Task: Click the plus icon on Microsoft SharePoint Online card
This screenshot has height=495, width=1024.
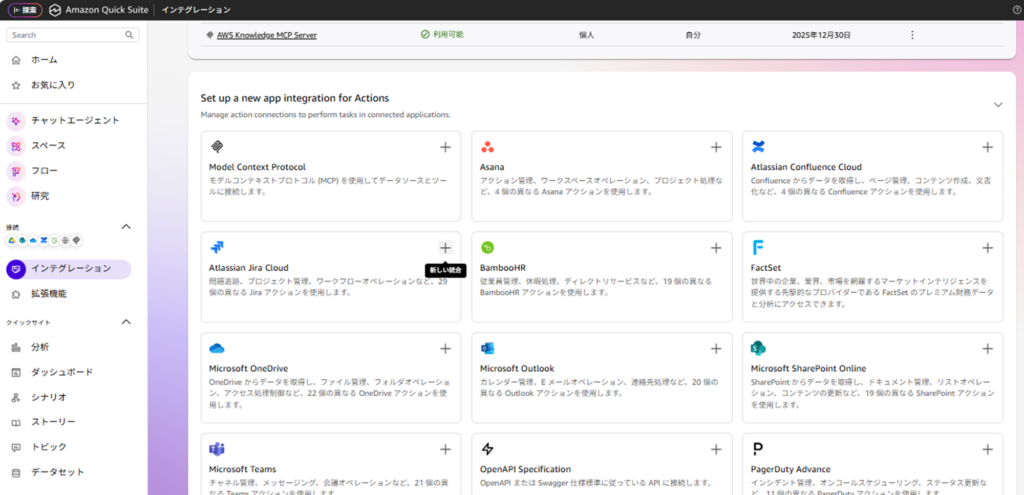Action: [987, 349]
